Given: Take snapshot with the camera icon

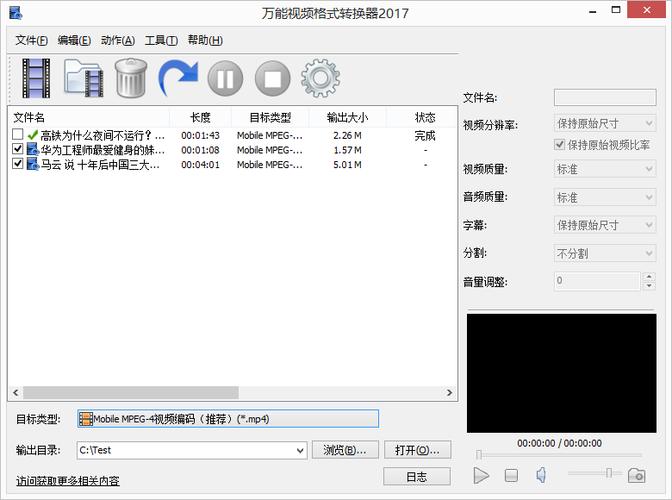Looking at the screenshot, I should [x=636, y=474].
